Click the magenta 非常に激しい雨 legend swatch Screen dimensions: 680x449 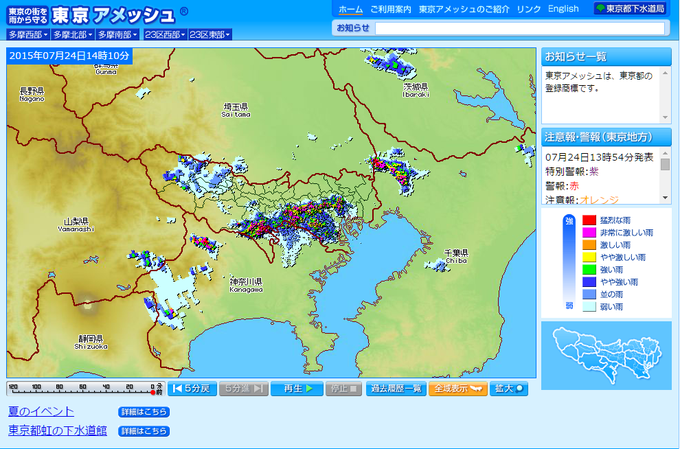[589, 233]
